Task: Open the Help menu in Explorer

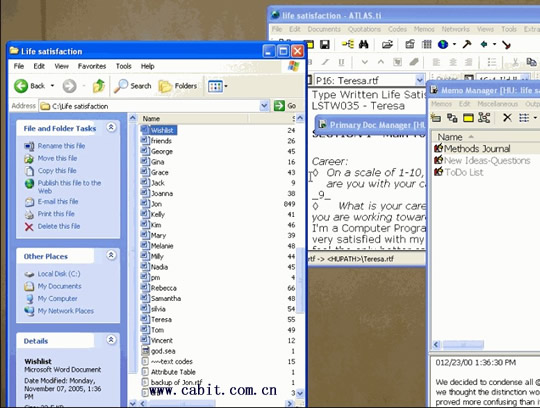Action: pos(147,66)
